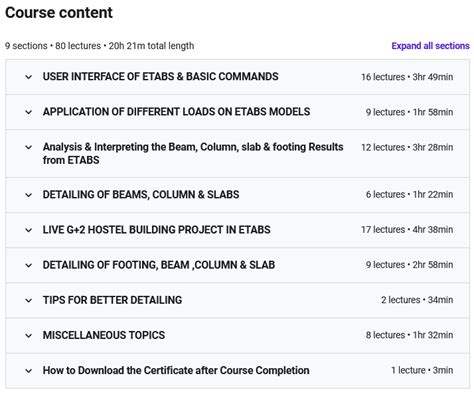Select DETAILING OF BEAMS, COLUMN & SLABS title
Image resolution: width=474 pixels, height=394 pixels.
[x=141, y=194]
